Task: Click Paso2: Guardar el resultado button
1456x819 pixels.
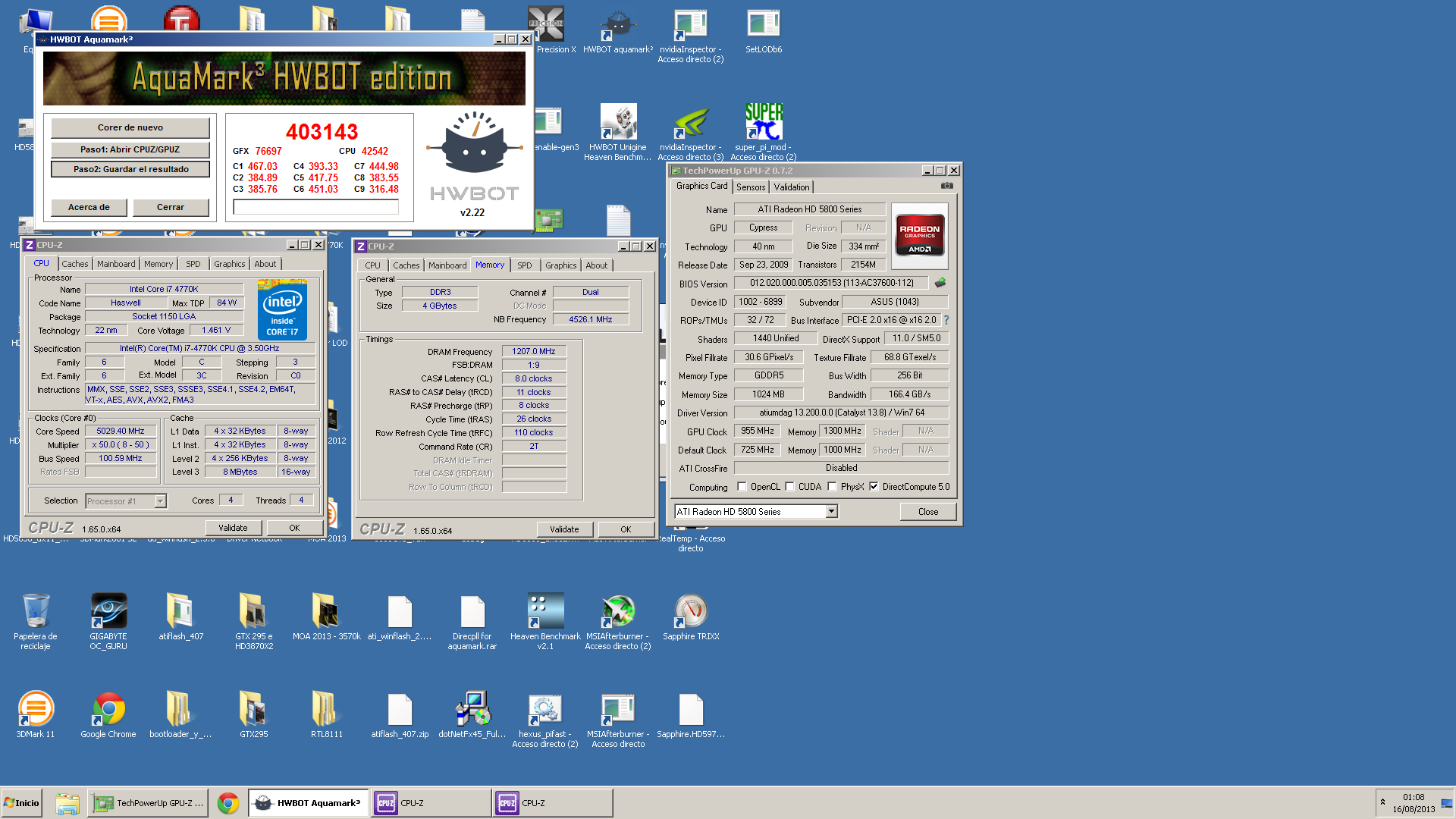Action: click(x=130, y=169)
